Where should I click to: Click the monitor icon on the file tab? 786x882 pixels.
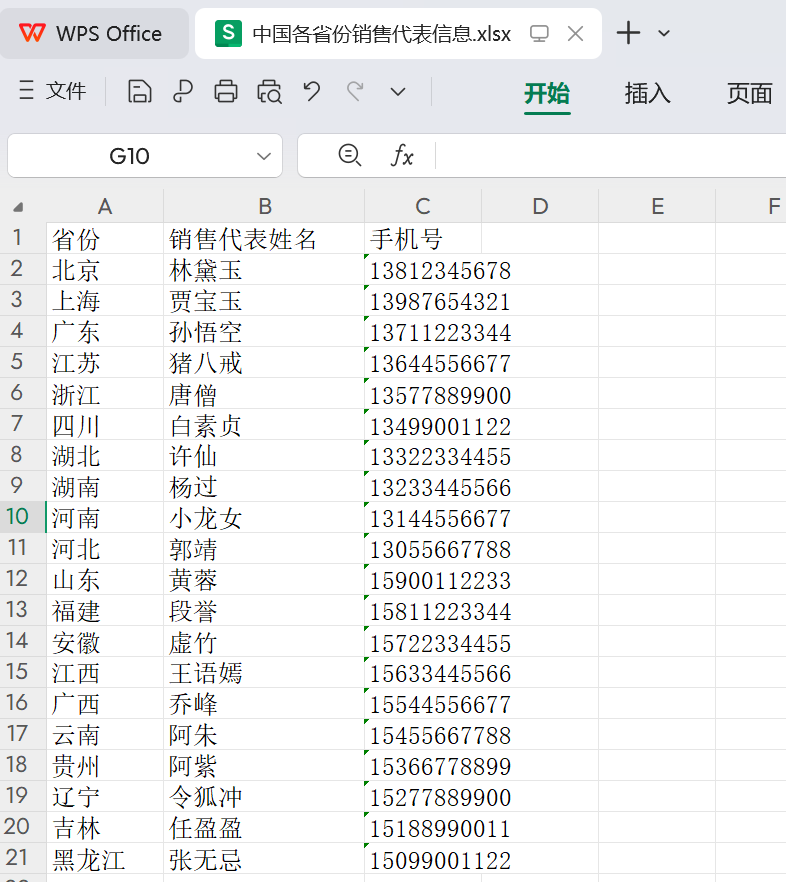pos(539,34)
